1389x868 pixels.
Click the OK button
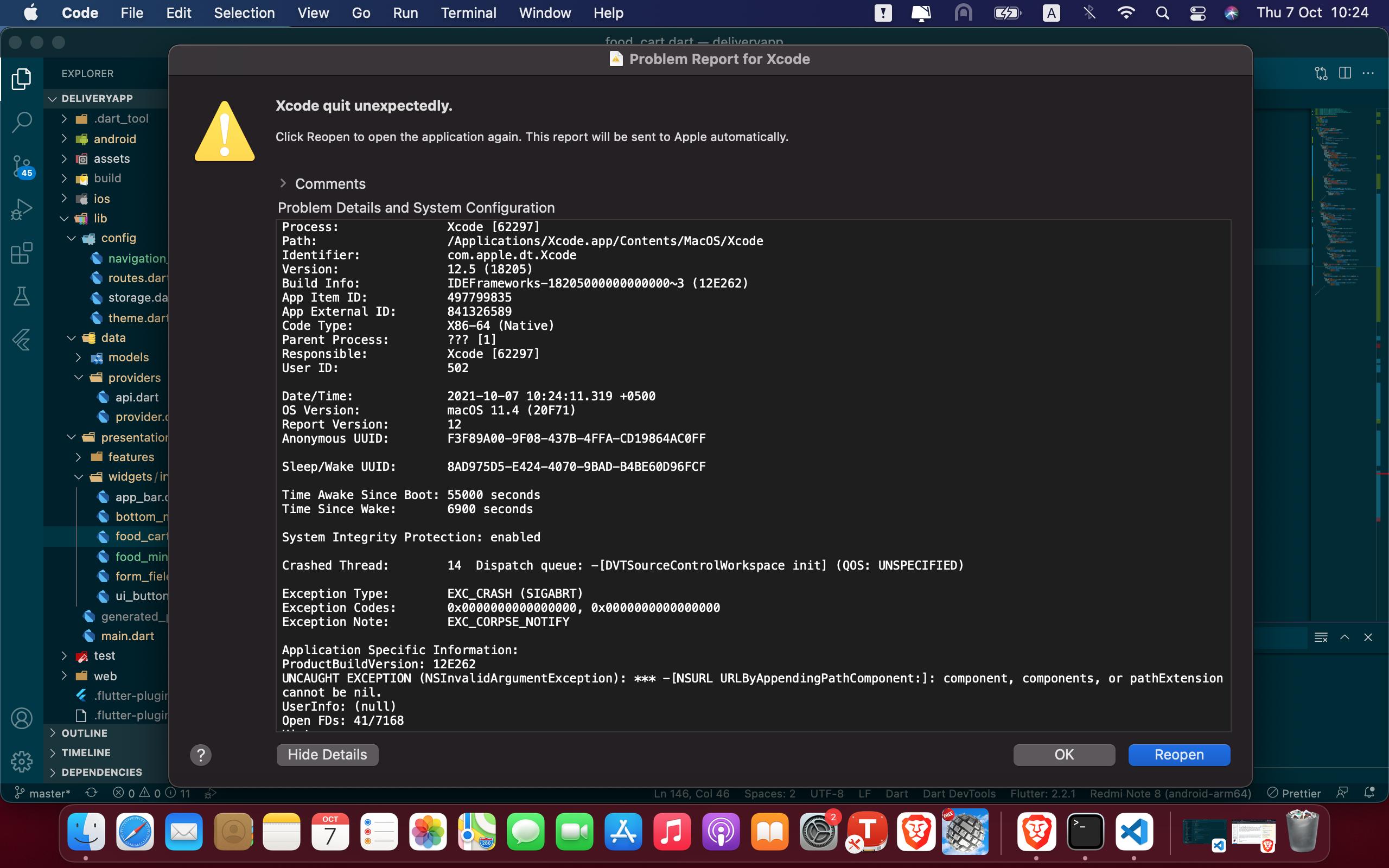(1063, 754)
